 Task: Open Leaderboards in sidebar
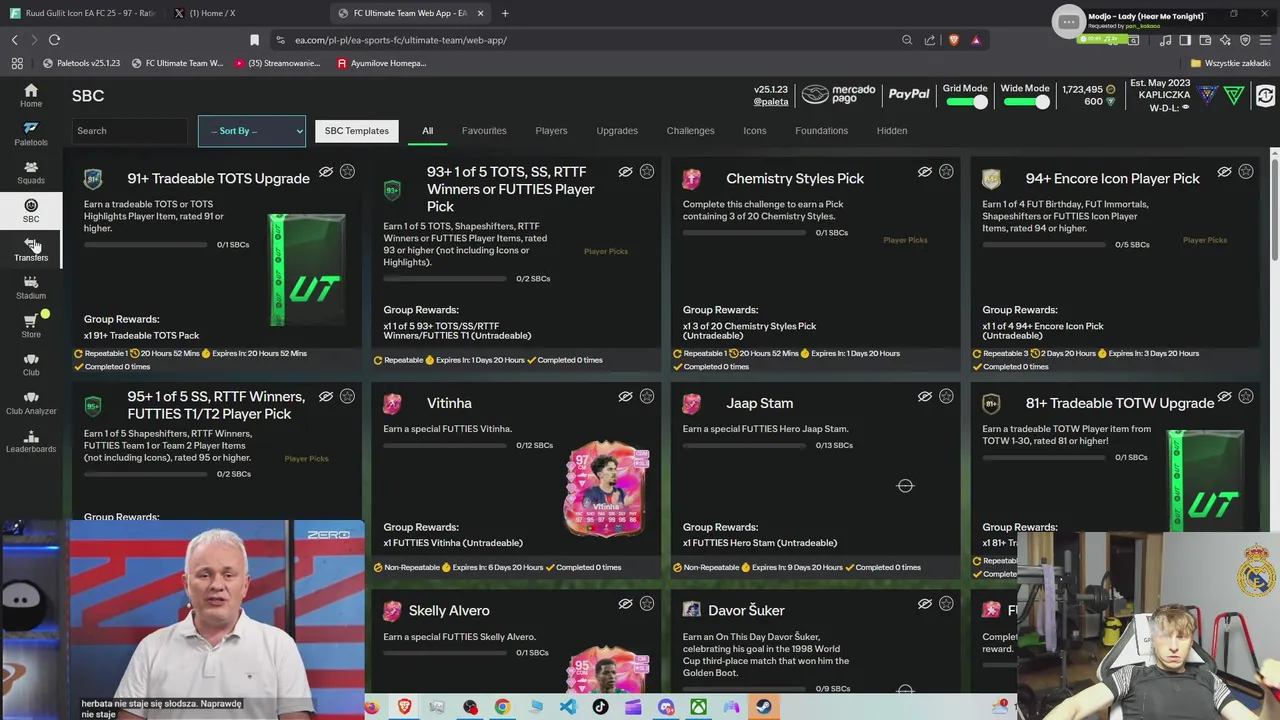[x=31, y=440]
